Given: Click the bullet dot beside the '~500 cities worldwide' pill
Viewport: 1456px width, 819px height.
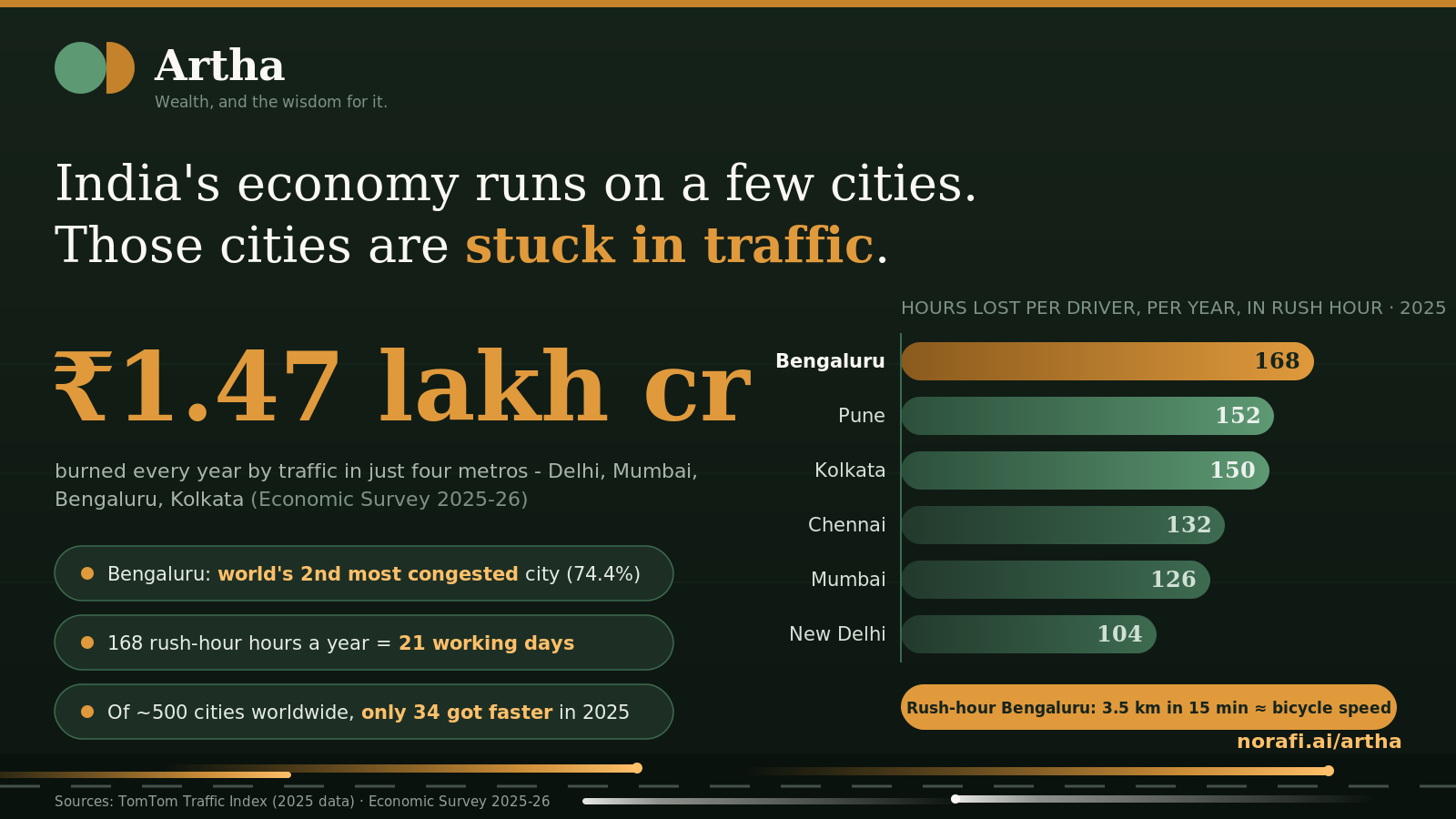Looking at the screenshot, I should [87, 712].
